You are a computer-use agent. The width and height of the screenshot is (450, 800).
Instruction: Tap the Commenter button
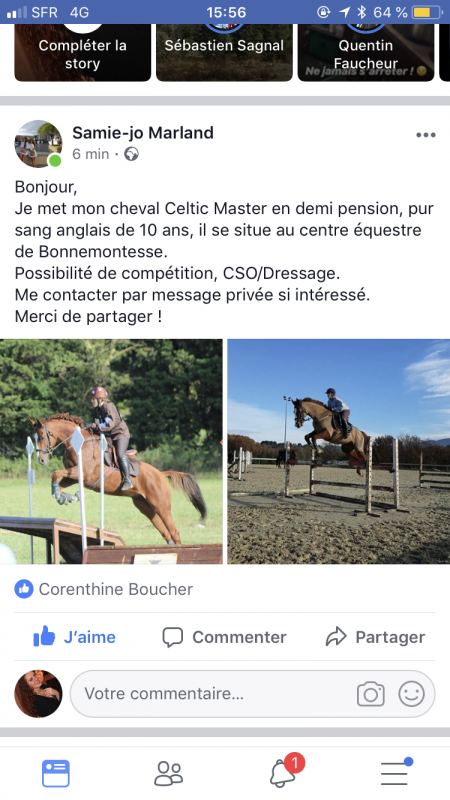[224, 637]
